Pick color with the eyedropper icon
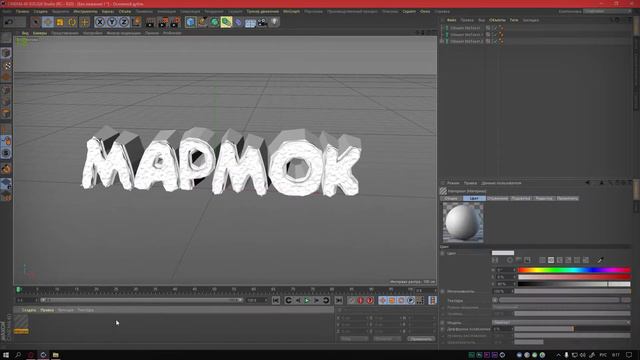The height and width of the screenshot is (360, 640). coord(600,260)
